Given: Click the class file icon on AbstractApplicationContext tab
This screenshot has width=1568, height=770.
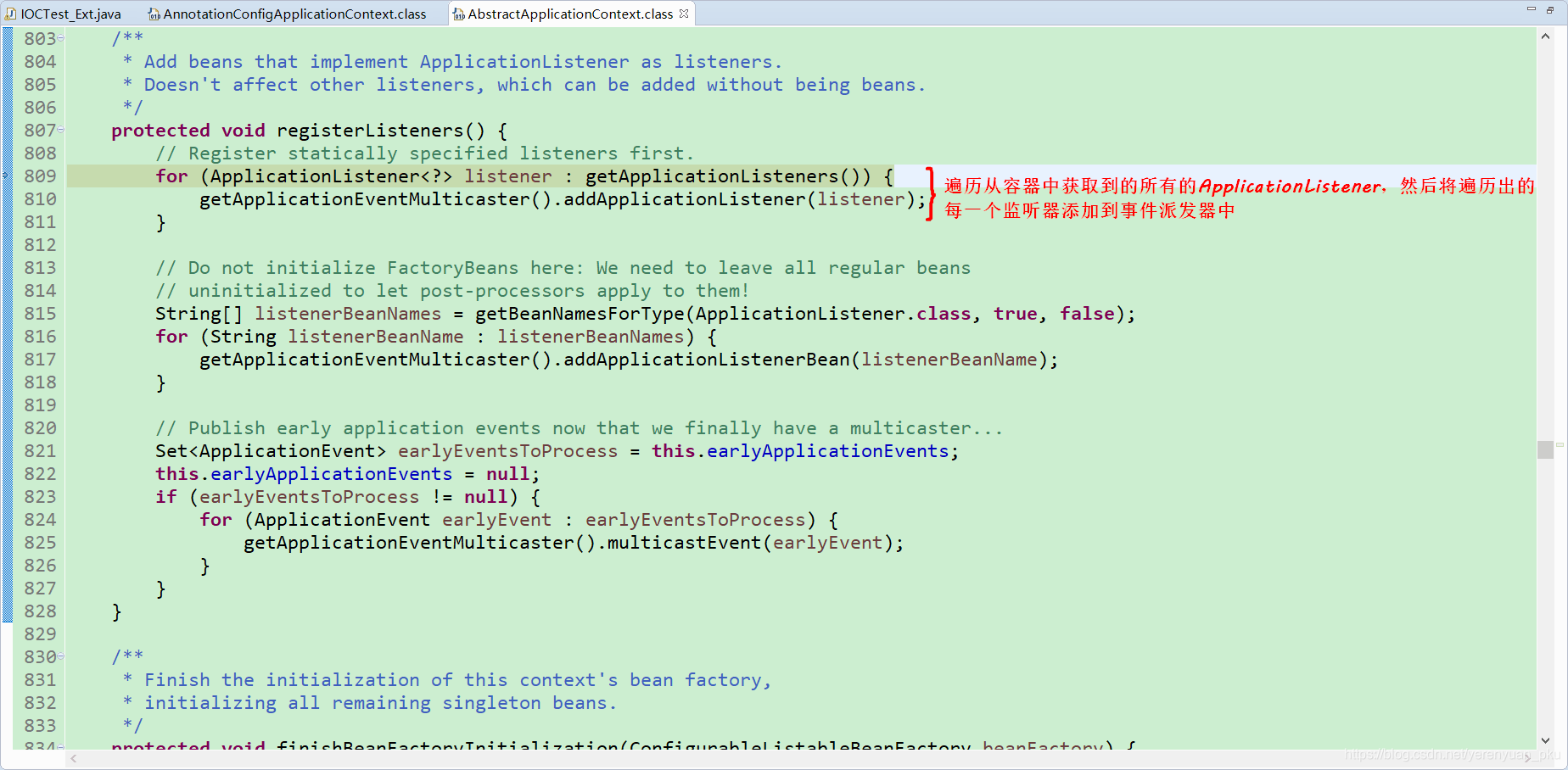Looking at the screenshot, I should pos(458,14).
